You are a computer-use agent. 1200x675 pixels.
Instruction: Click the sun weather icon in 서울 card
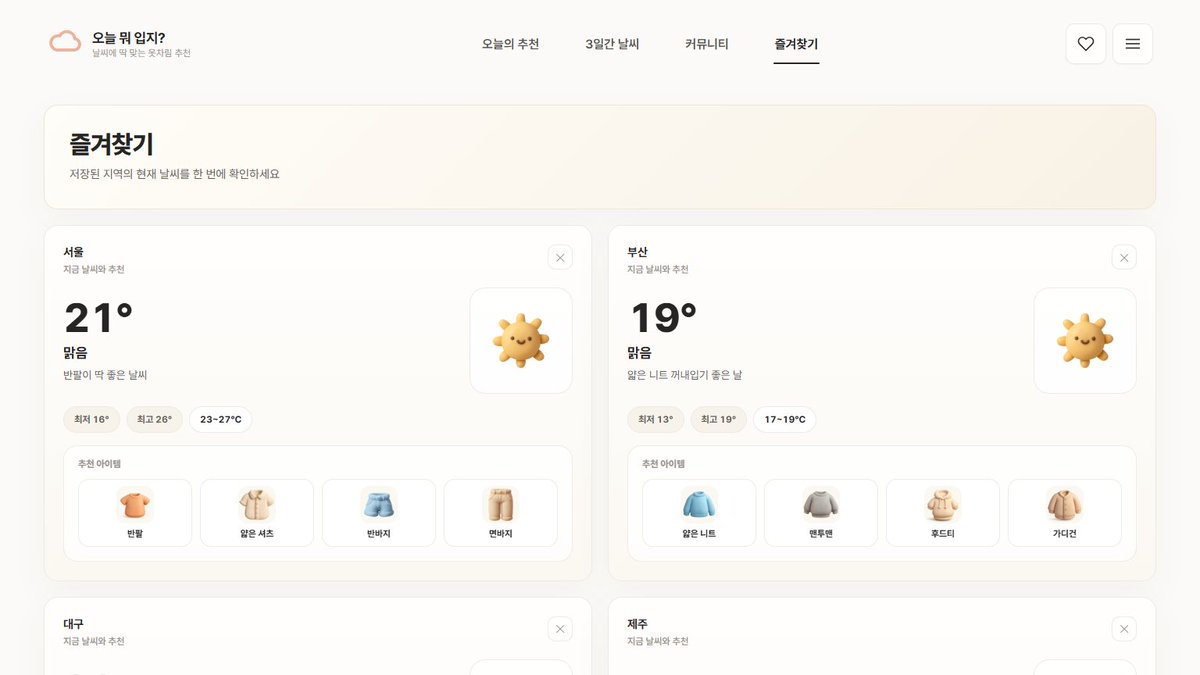click(x=521, y=341)
